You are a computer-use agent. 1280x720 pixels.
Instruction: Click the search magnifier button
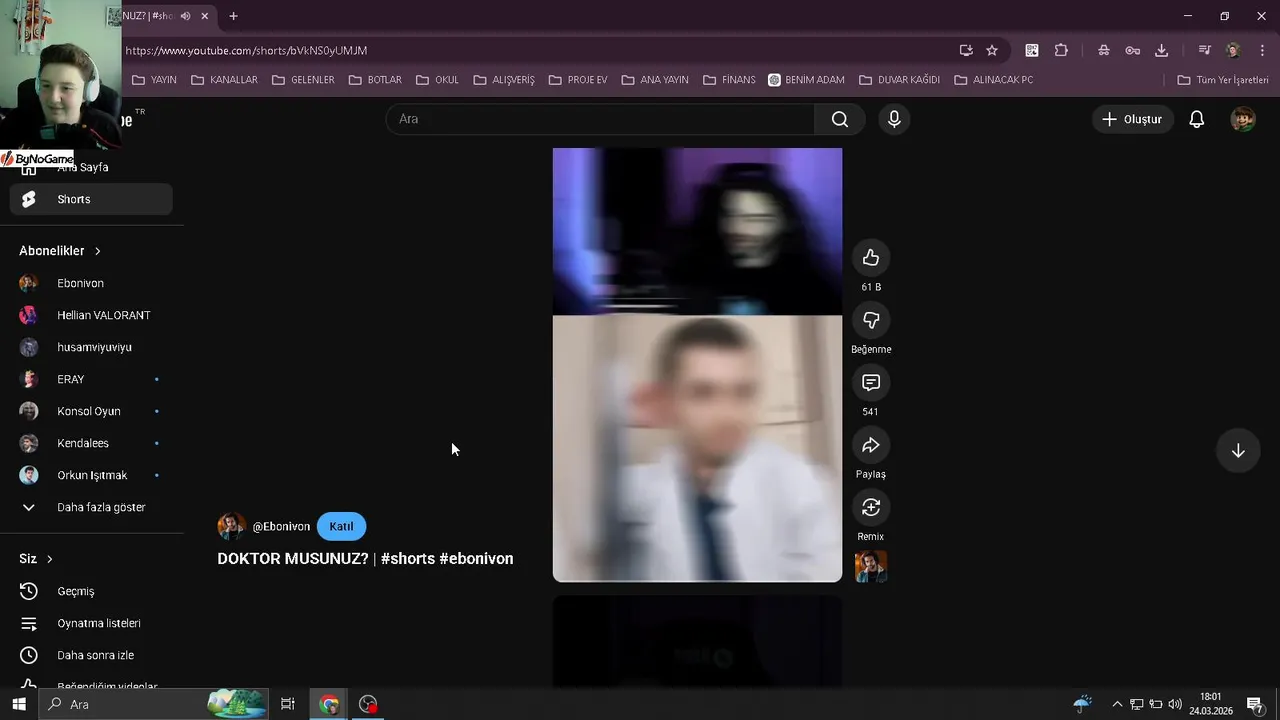(x=840, y=119)
